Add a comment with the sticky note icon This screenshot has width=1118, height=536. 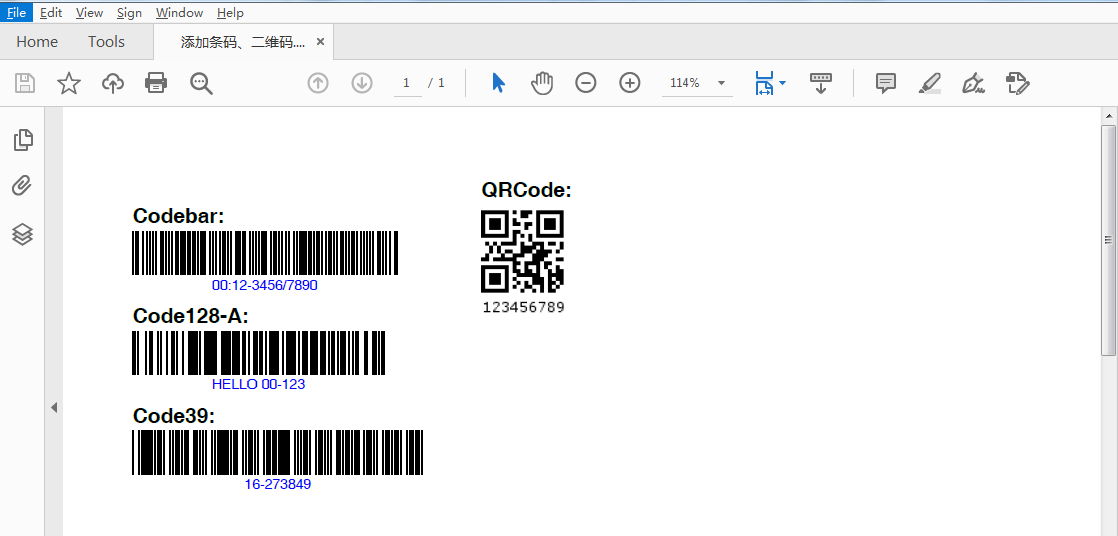point(886,83)
